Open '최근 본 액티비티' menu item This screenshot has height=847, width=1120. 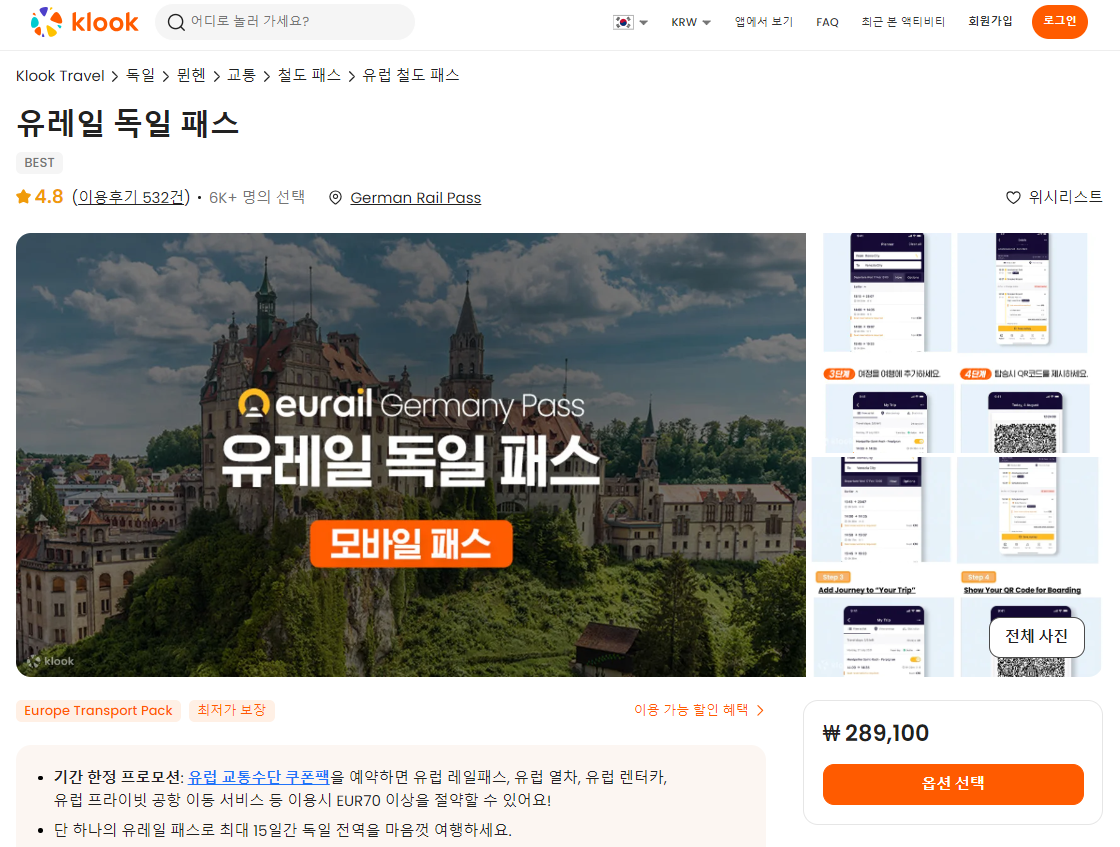click(903, 22)
